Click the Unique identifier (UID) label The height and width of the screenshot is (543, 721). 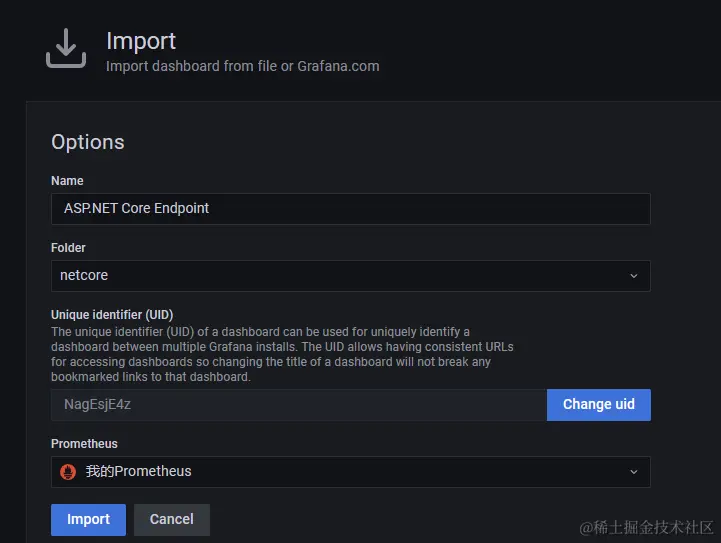pos(112,315)
